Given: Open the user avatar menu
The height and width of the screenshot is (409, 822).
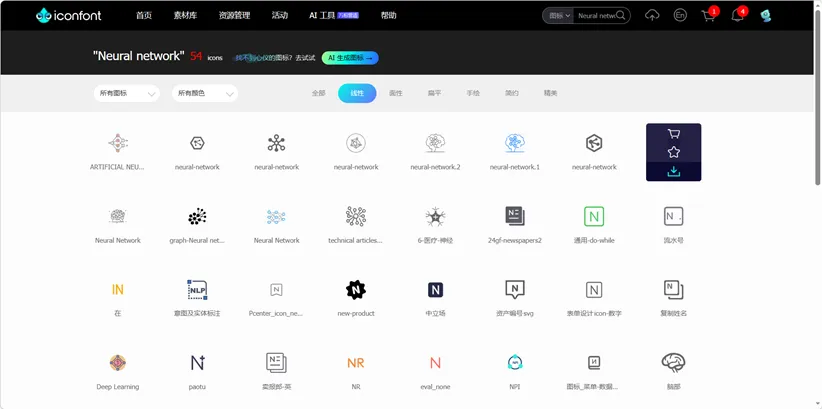Looking at the screenshot, I should pos(766,16).
